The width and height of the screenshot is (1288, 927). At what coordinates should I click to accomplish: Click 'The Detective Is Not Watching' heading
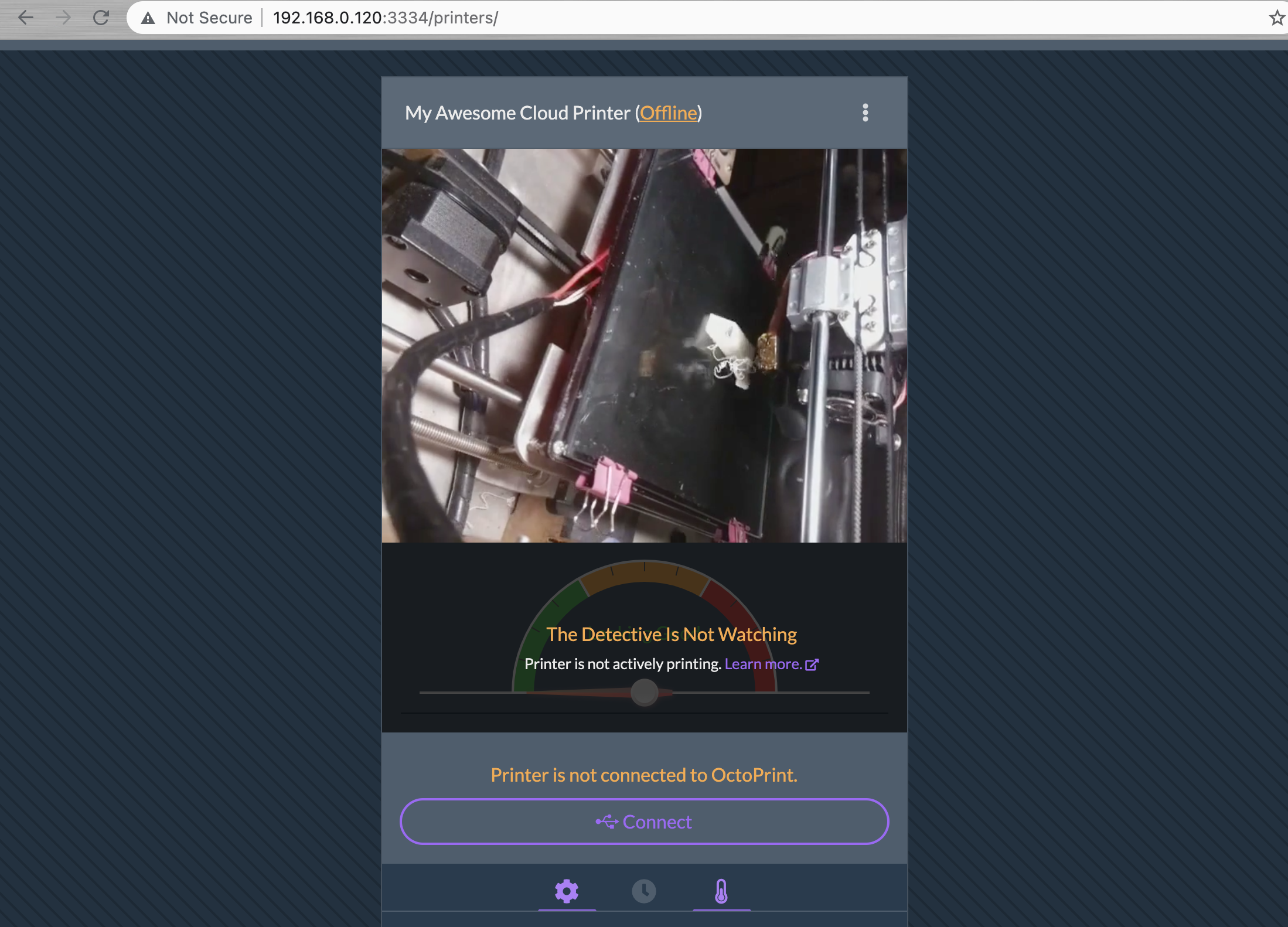tap(671, 634)
